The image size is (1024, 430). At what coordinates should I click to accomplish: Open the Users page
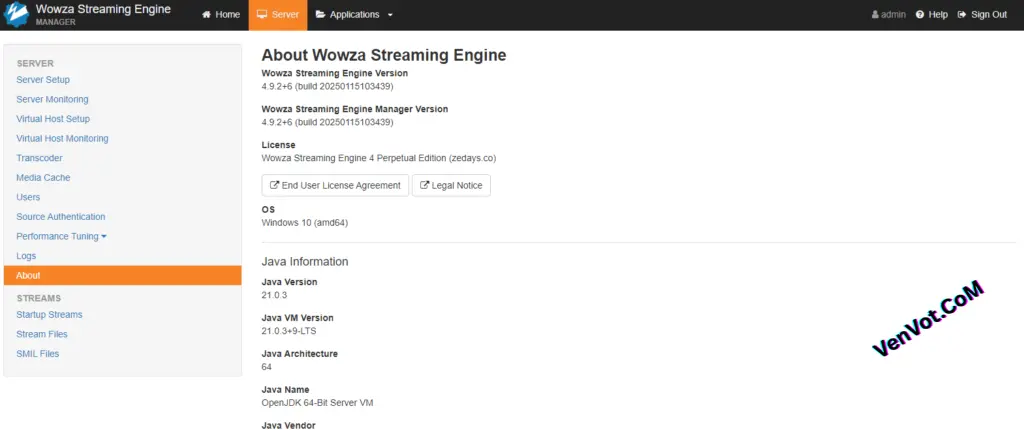pyautogui.click(x=28, y=197)
